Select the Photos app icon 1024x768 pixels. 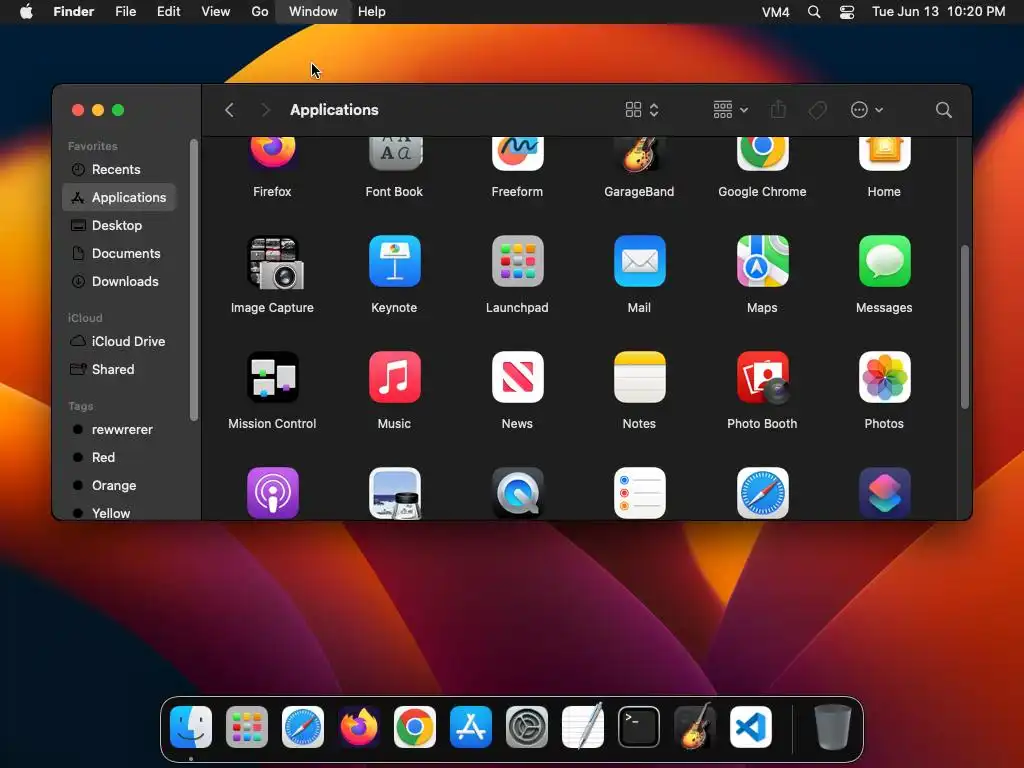(x=884, y=377)
